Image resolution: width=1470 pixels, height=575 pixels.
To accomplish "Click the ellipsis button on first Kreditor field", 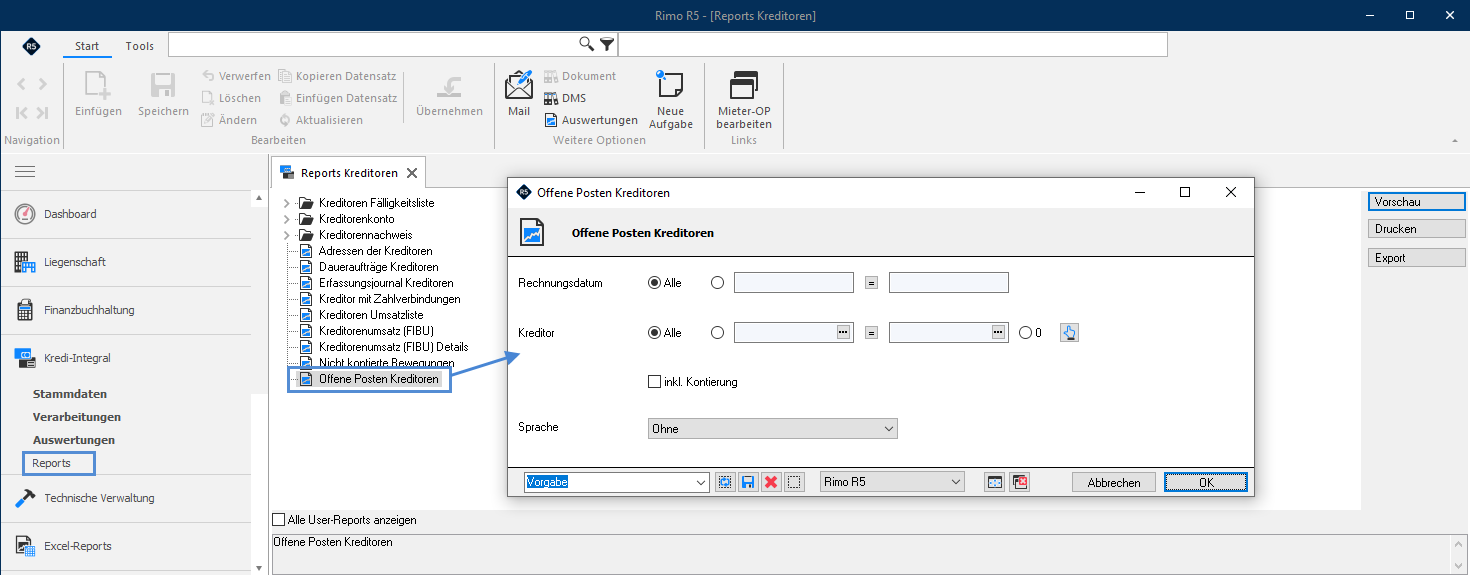I will [x=843, y=332].
